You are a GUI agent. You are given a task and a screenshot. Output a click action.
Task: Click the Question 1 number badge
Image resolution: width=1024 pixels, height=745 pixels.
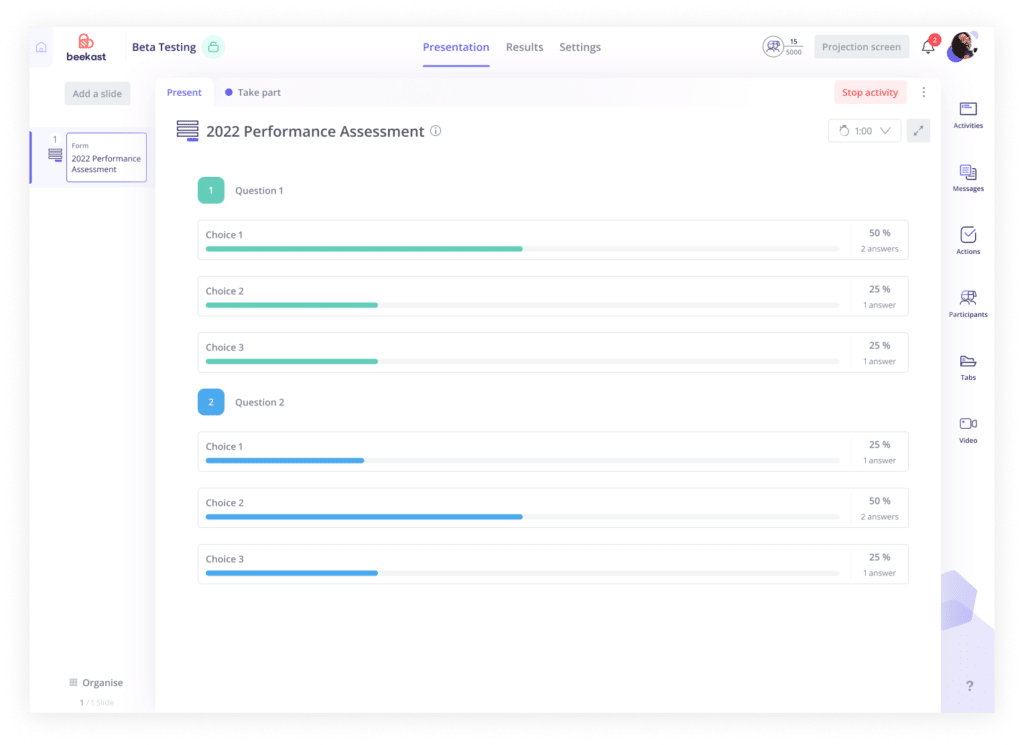click(211, 191)
